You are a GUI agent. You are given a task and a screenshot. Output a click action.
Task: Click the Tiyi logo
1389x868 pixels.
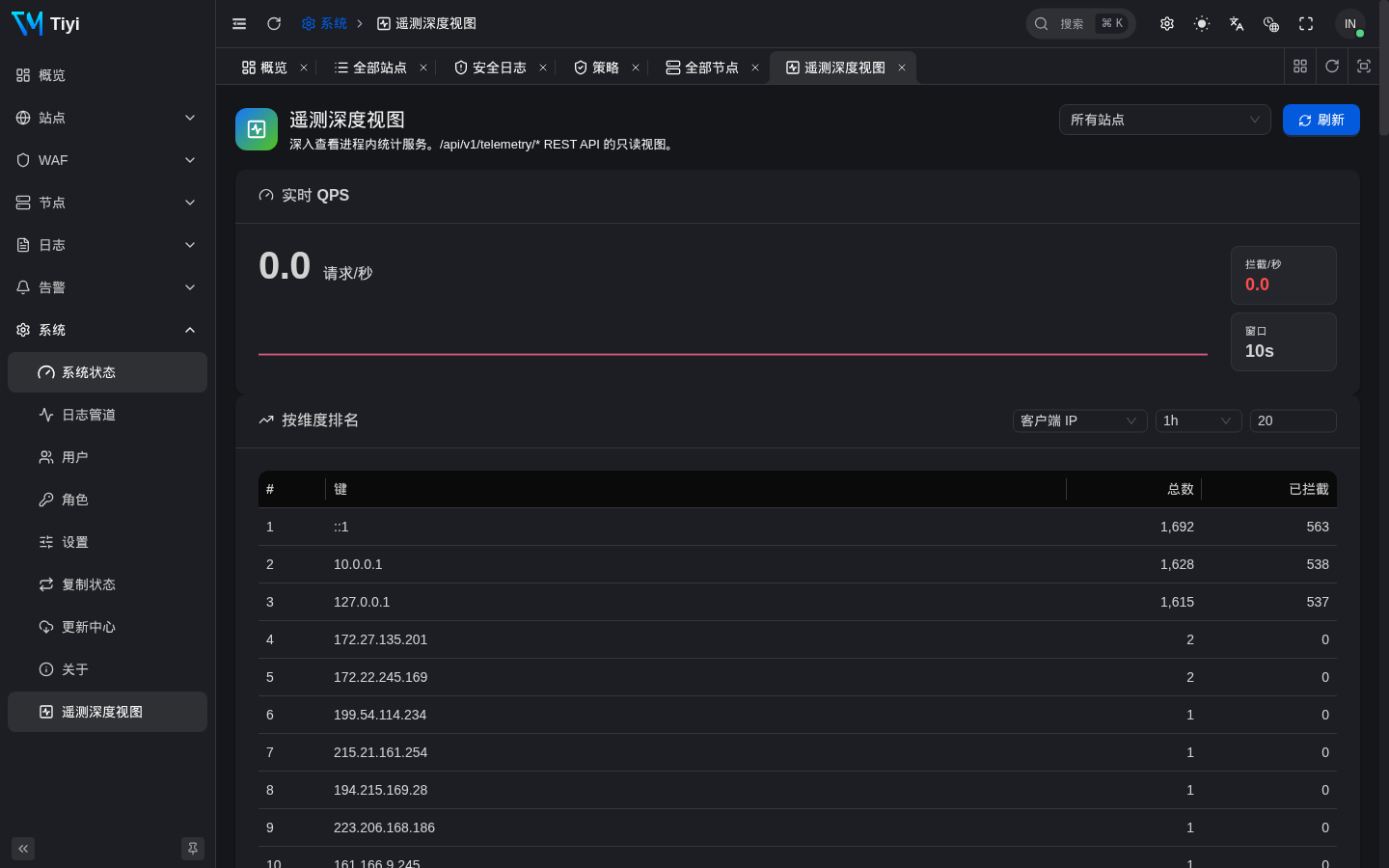click(x=45, y=23)
